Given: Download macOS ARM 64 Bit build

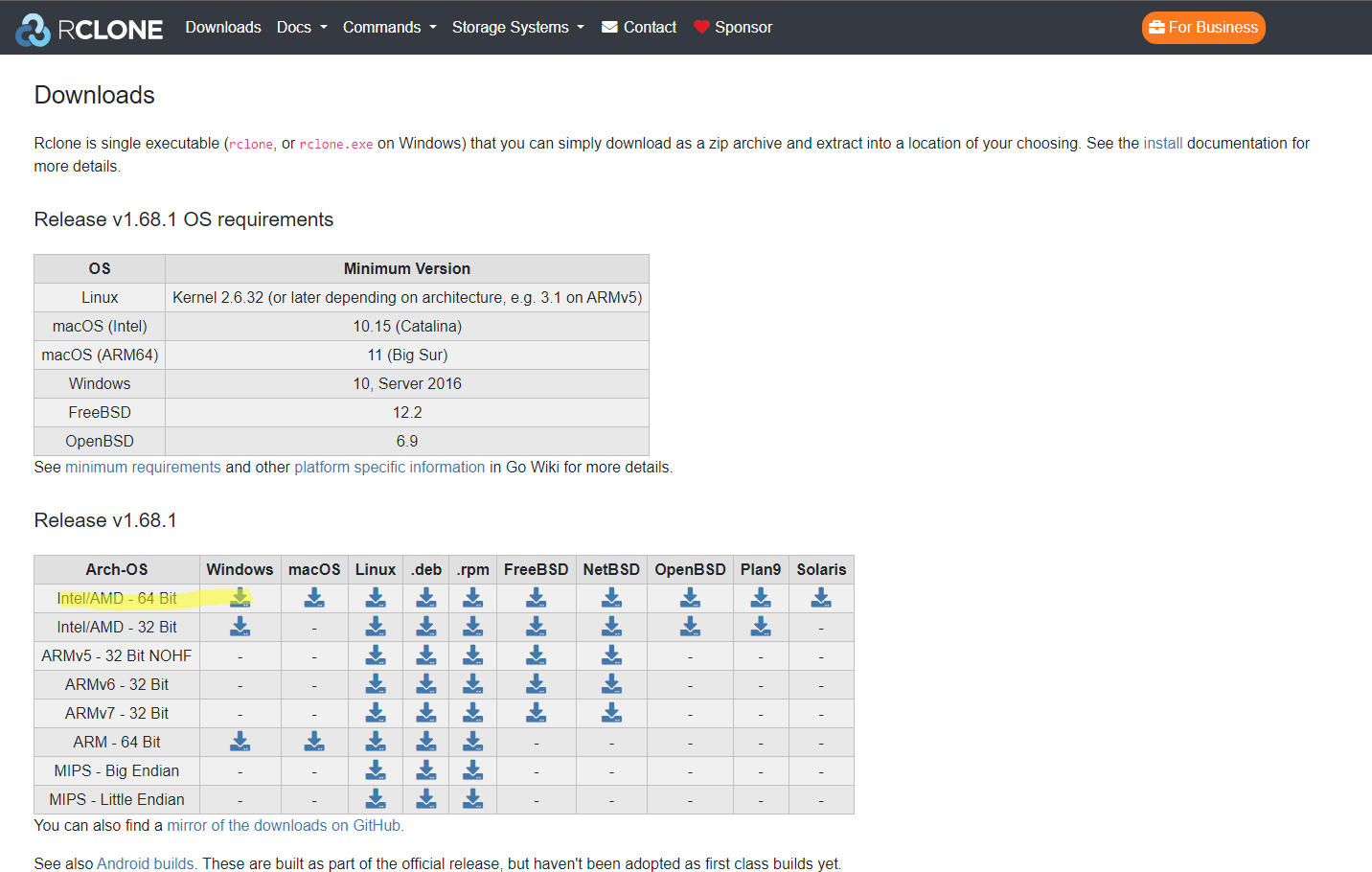Looking at the screenshot, I should click(314, 742).
